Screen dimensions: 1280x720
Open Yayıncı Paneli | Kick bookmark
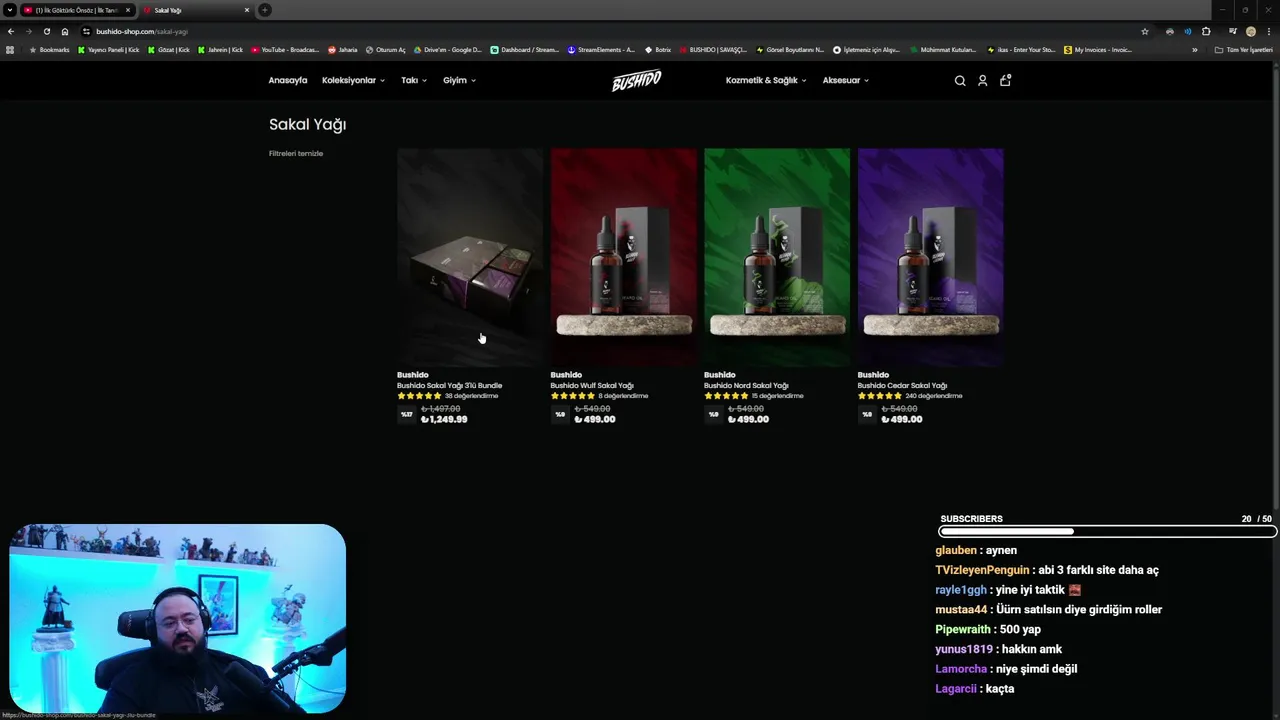109,50
